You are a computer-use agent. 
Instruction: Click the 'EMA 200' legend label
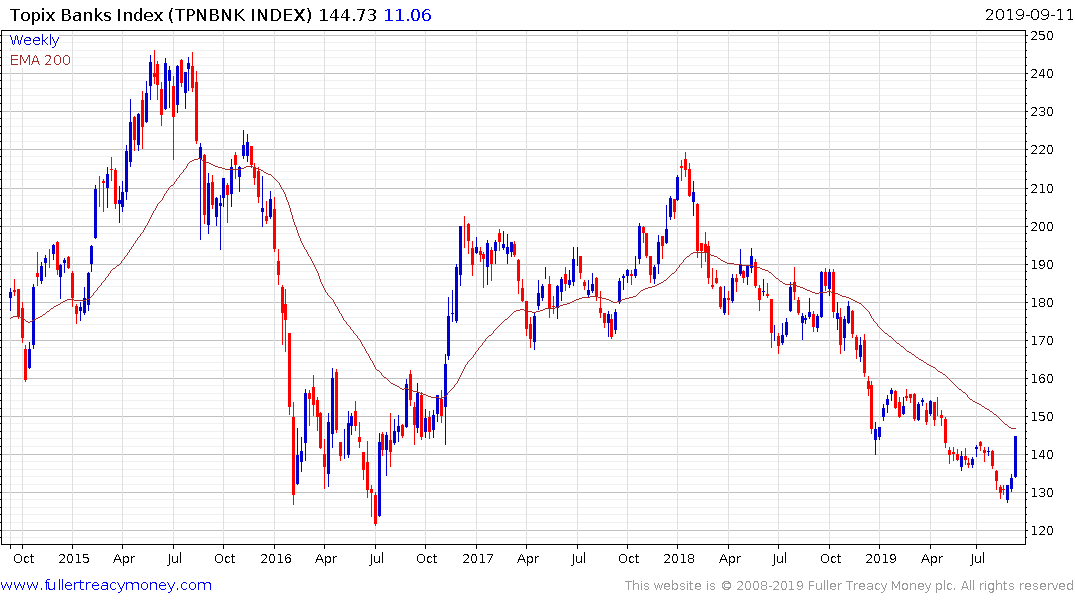click(40, 60)
